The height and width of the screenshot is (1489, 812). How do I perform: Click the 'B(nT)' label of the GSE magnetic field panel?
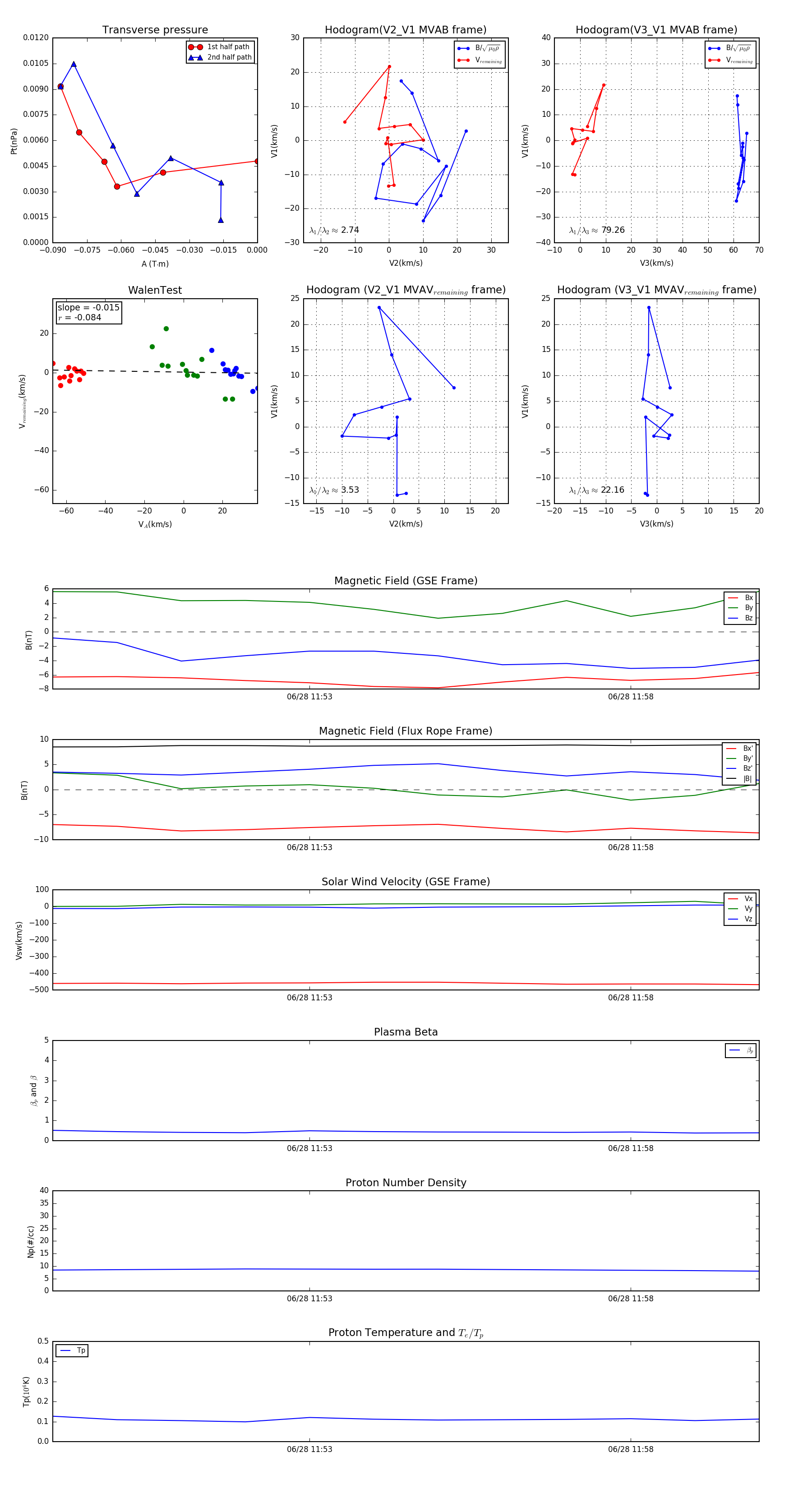point(28,640)
